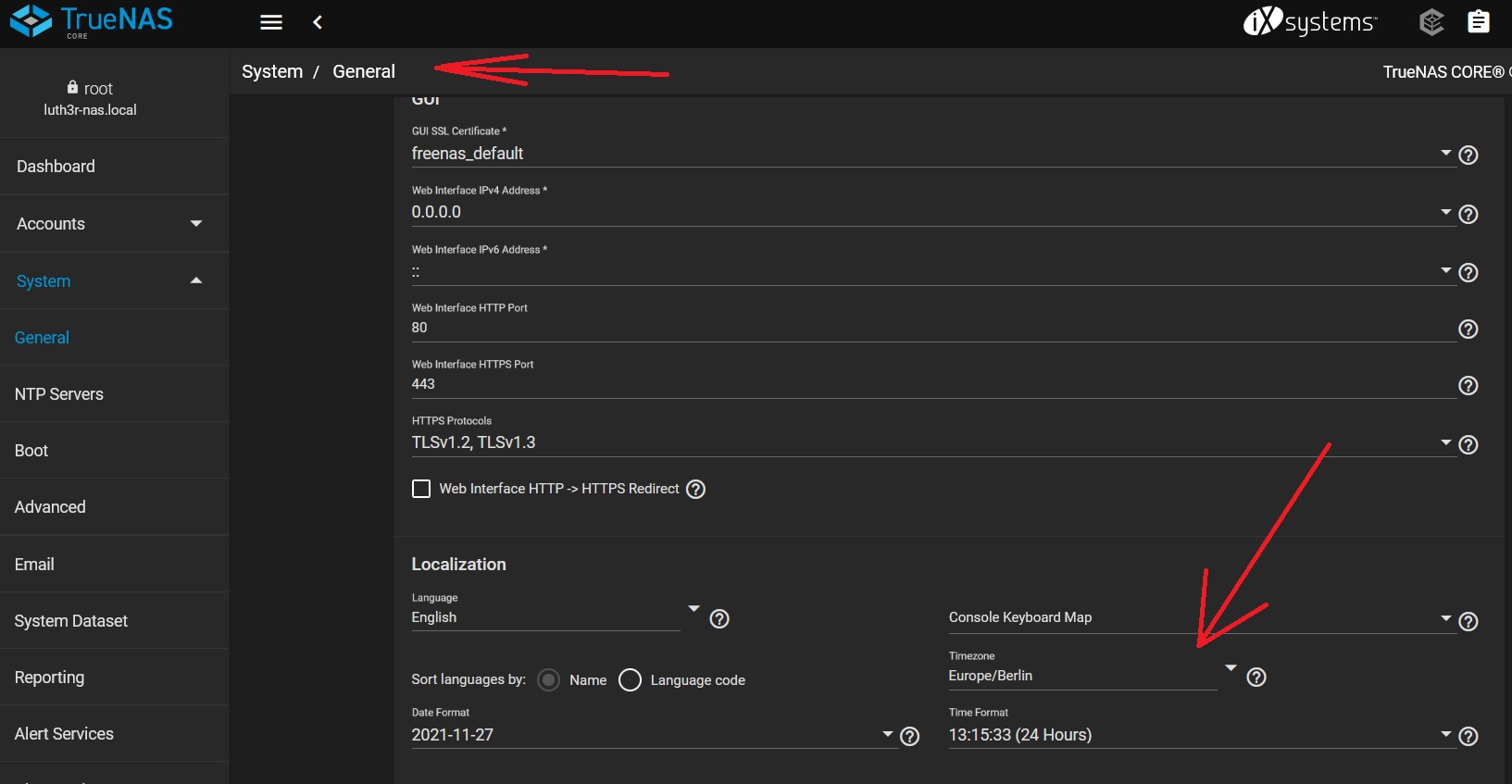Open the Time Format dropdown
Image resolution: width=1512 pixels, height=784 pixels.
click(1201, 735)
